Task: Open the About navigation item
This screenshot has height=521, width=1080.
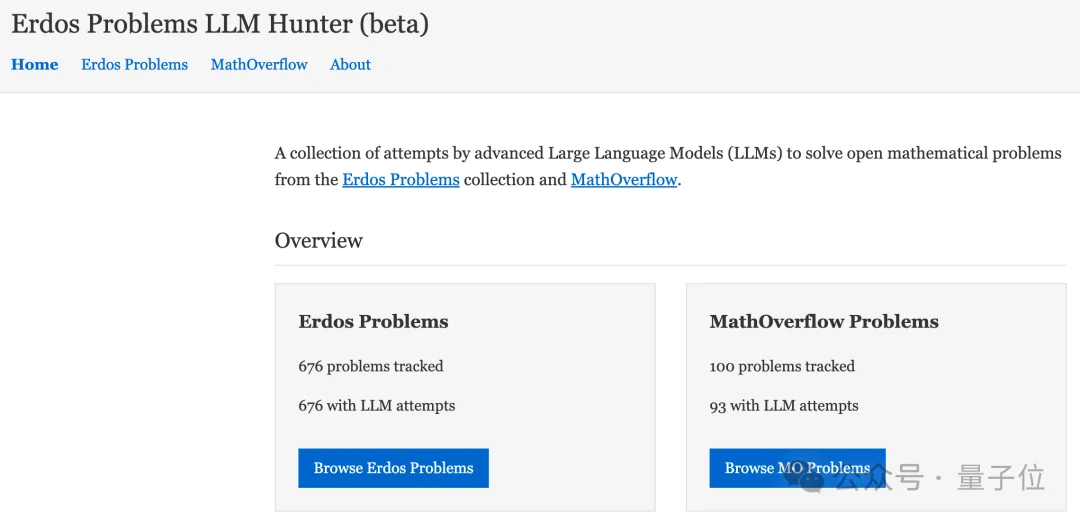Action: click(x=350, y=64)
